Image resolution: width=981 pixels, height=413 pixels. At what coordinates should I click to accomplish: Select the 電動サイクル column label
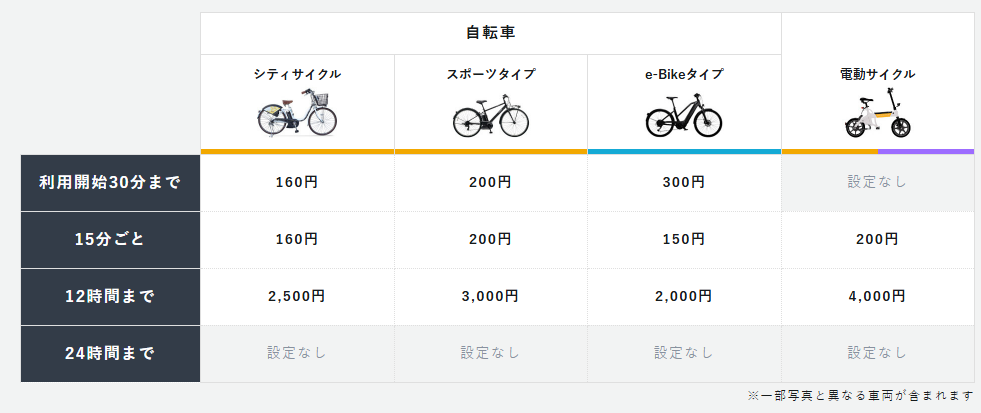877,74
